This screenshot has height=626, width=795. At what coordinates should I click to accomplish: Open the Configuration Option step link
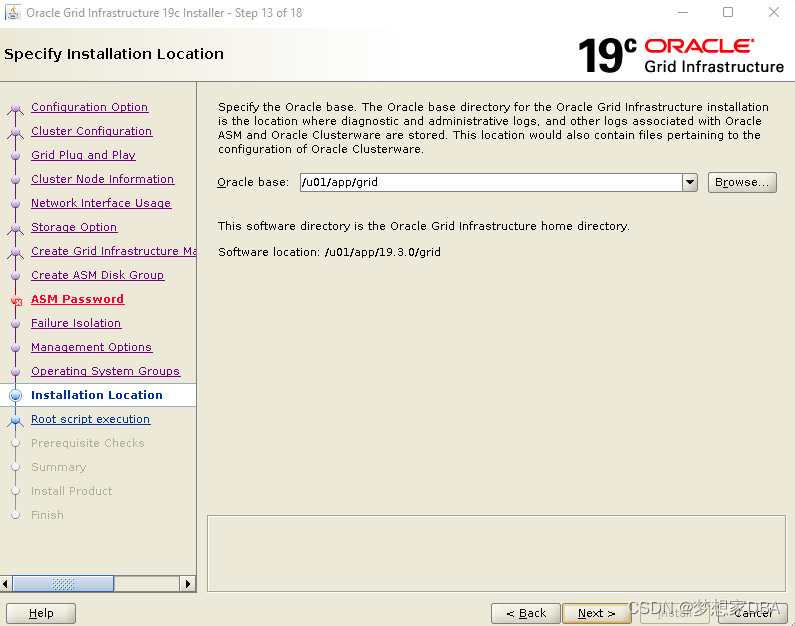point(89,107)
